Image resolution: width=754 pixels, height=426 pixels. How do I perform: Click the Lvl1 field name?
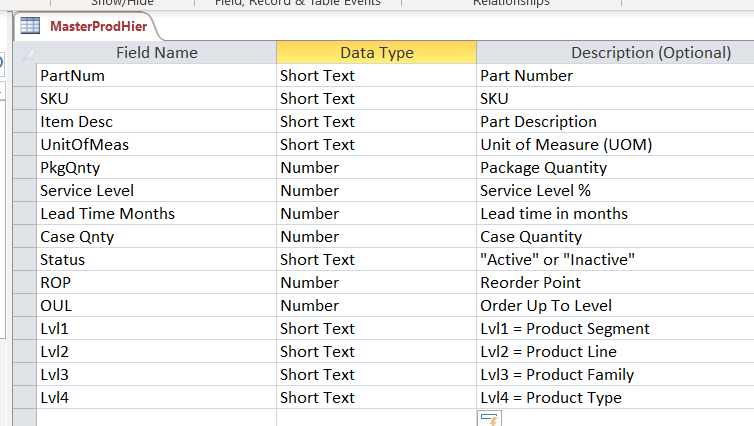(x=156, y=329)
